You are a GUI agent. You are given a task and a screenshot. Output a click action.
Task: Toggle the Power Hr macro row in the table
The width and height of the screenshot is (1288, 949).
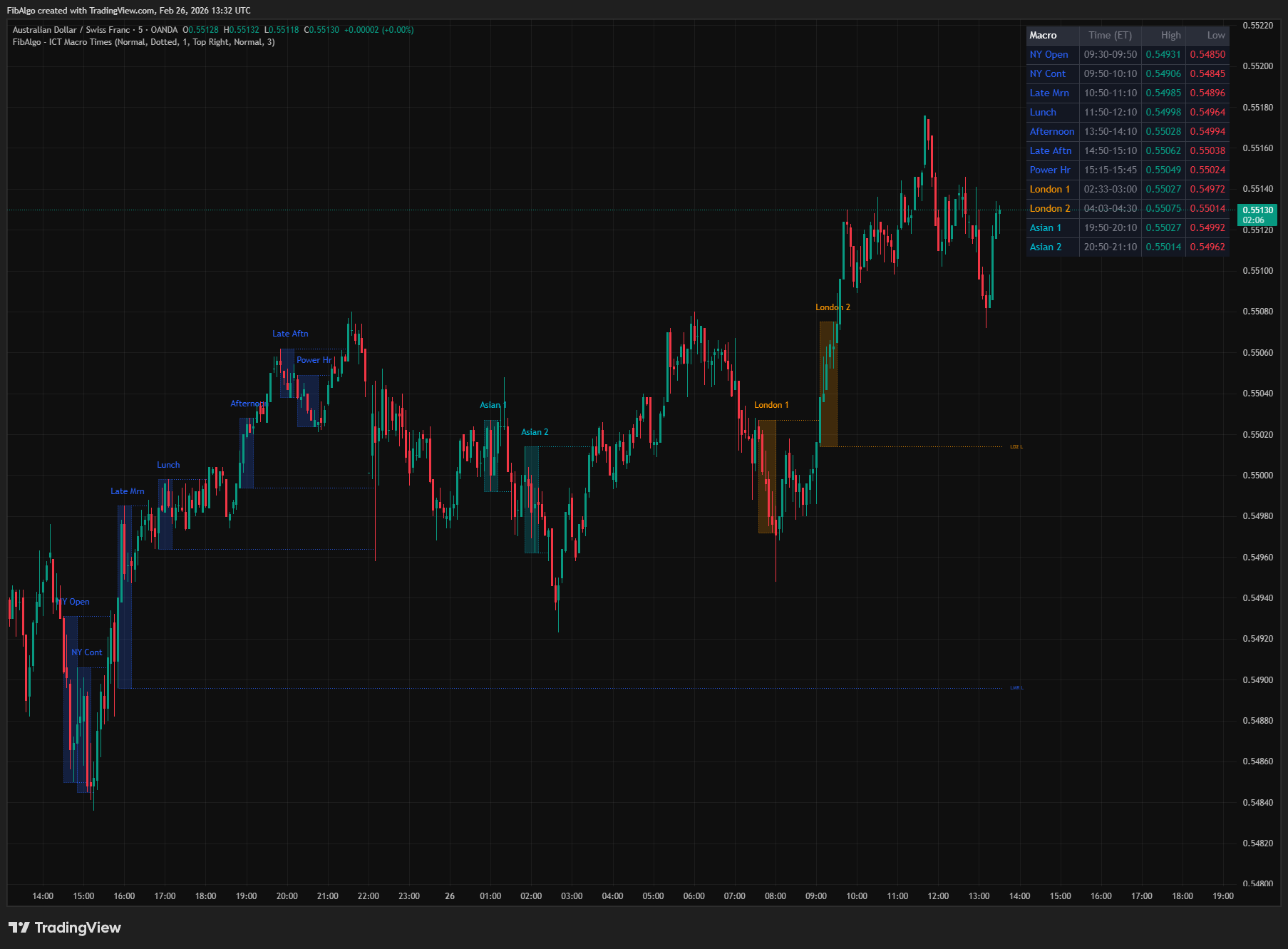tap(1050, 170)
